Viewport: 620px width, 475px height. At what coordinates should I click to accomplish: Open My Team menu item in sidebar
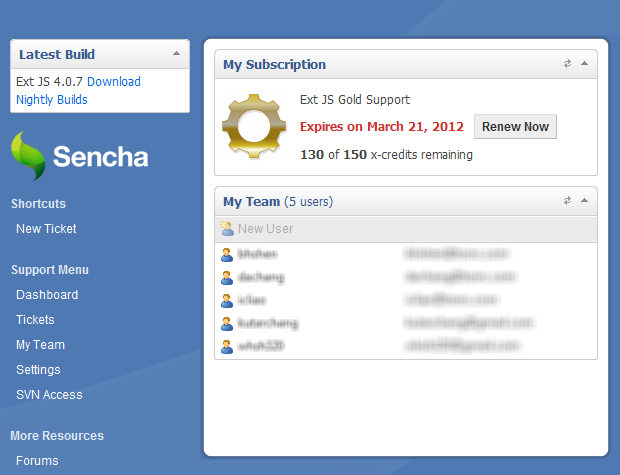[40, 344]
